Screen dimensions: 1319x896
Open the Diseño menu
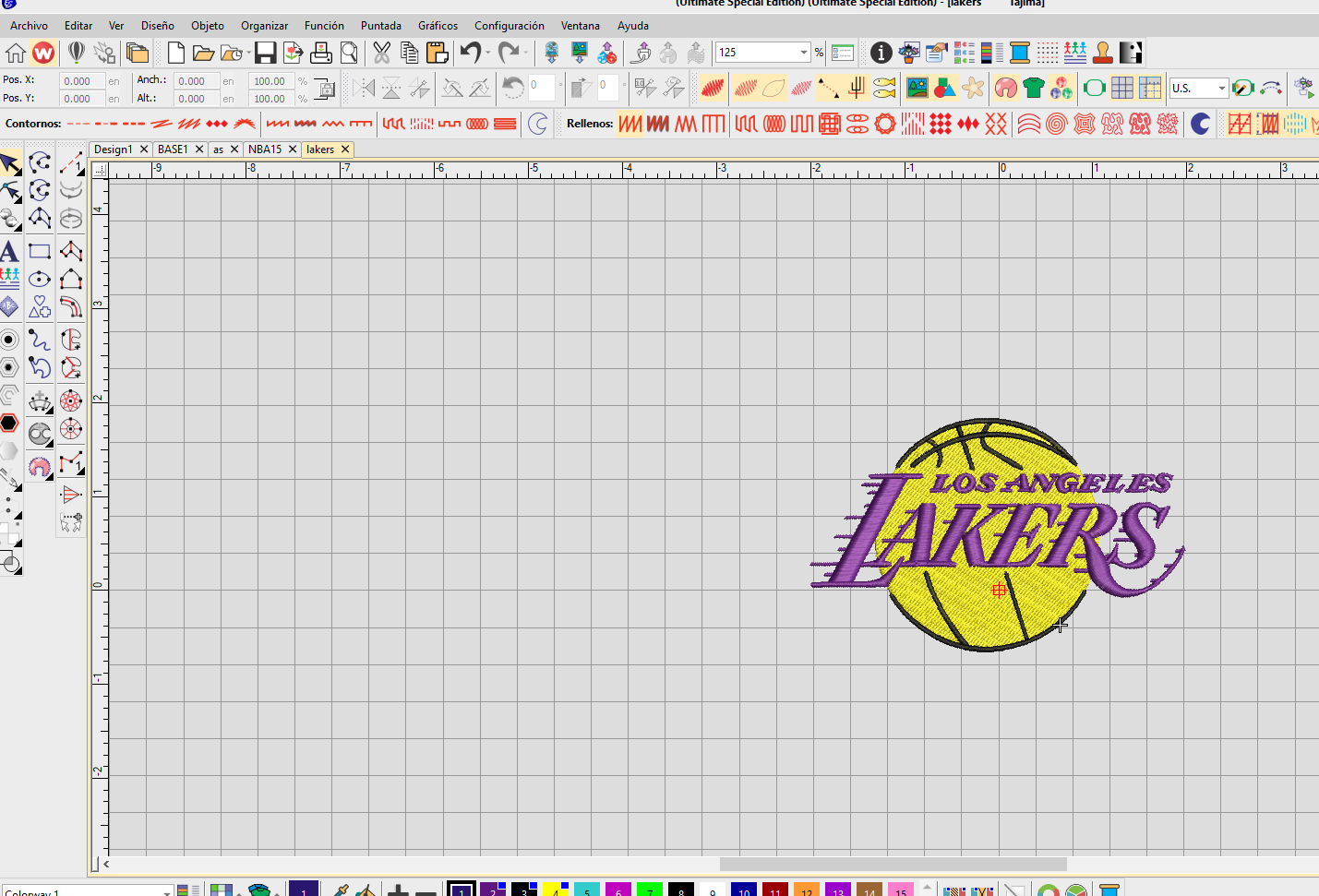(x=158, y=26)
